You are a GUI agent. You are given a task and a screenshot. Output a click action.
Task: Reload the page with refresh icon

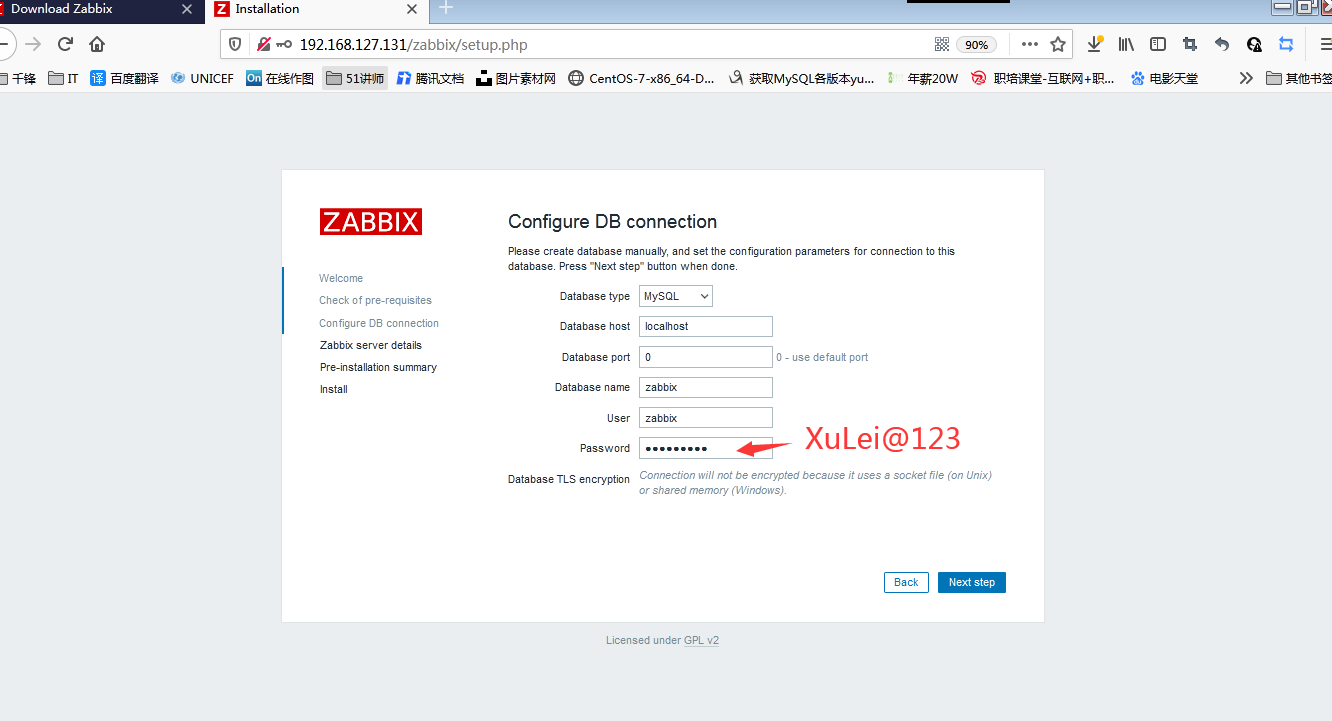[x=65, y=44]
